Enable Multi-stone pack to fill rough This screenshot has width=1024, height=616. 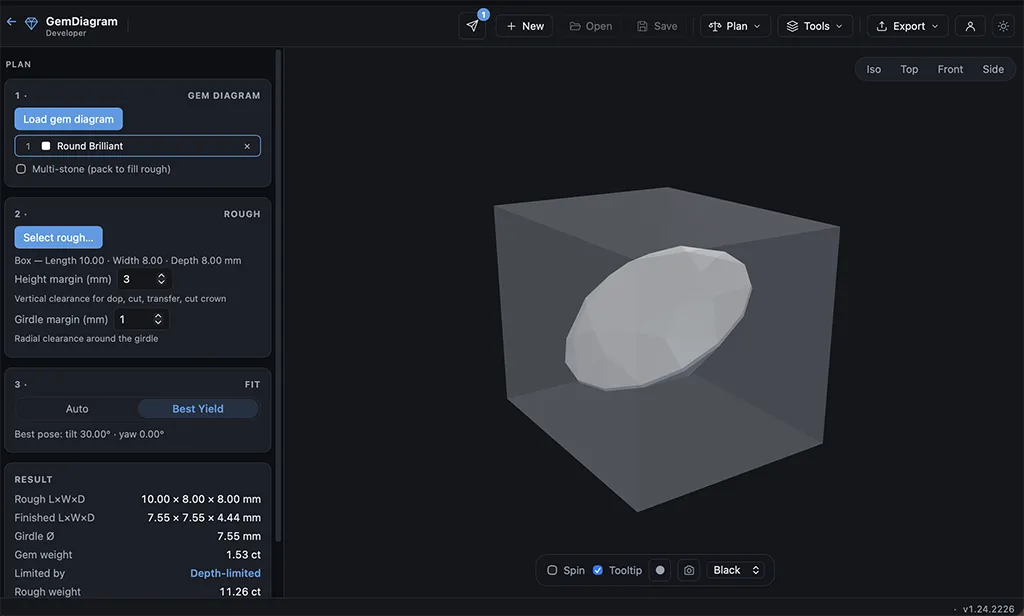coord(21,169)
